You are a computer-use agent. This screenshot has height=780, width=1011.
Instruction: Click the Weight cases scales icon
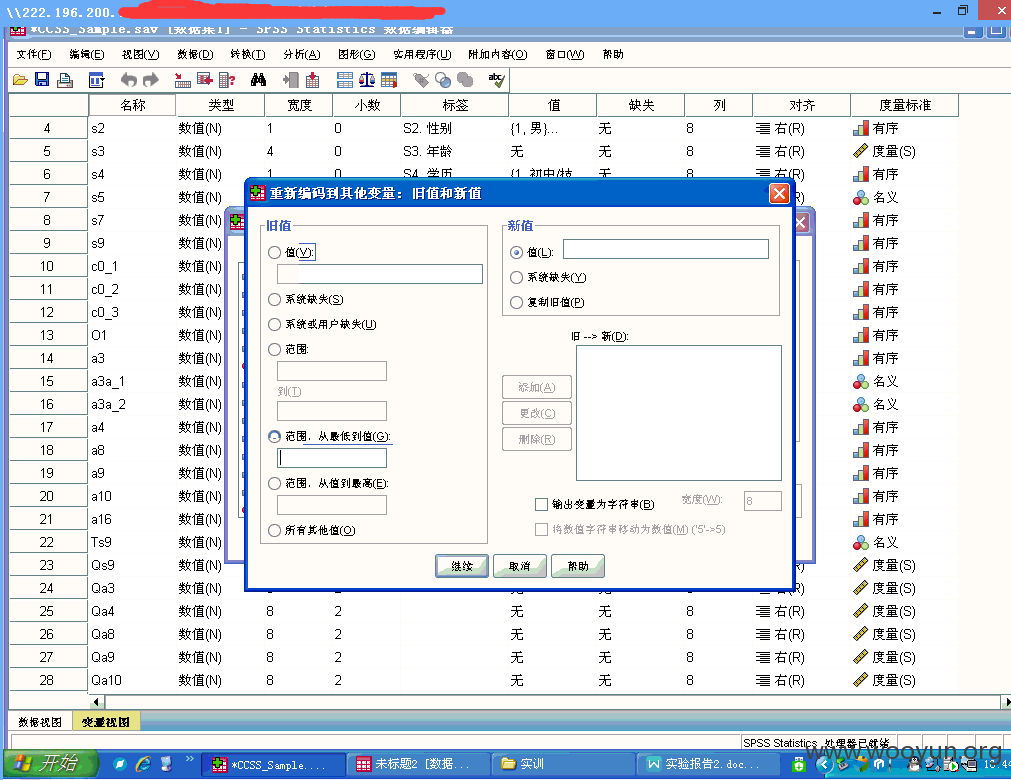pos(367,80)
